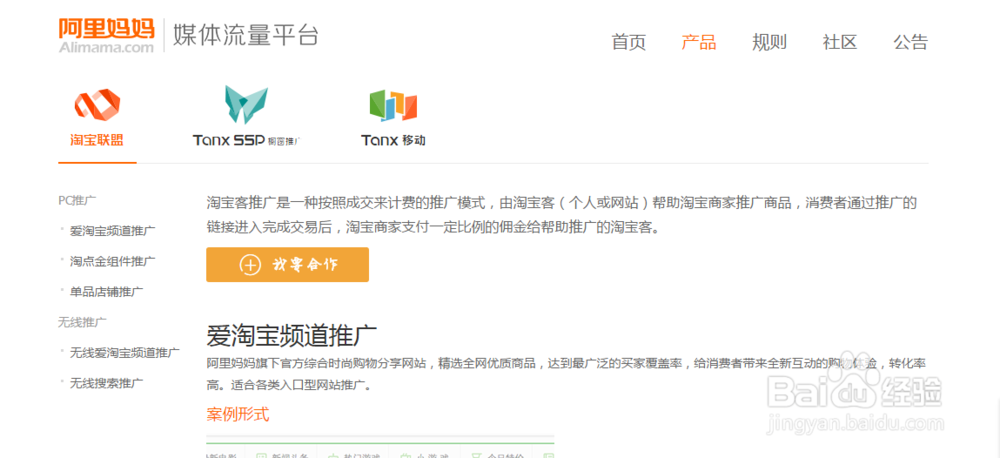The width and height of the screenshot is (1000, 458).
Task: Click the 爱淘宝频道推广 section heading
Action: (291, 336)
